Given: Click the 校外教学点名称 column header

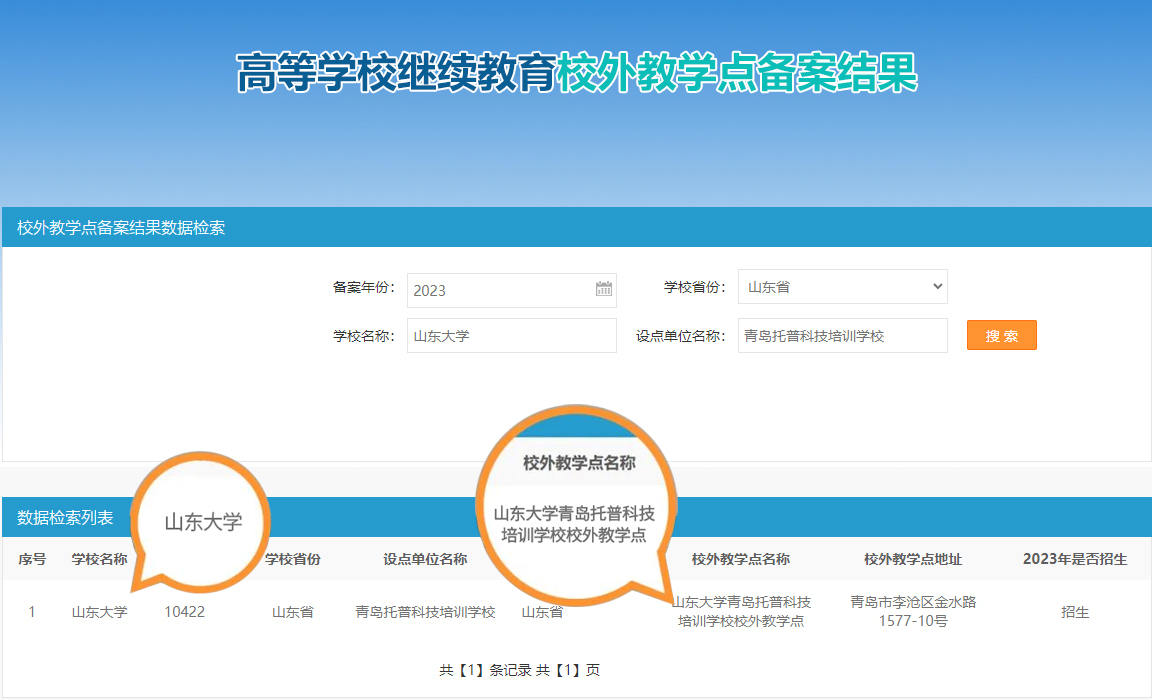Looking at the screenshot, I should click(x=741, y=560).
